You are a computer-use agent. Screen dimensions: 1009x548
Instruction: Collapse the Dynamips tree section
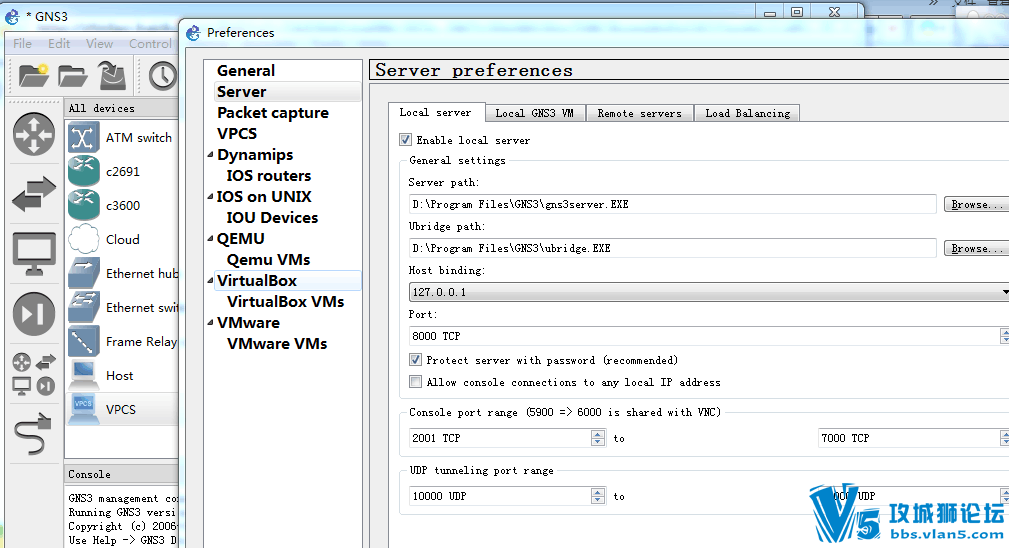click(210, 154)
